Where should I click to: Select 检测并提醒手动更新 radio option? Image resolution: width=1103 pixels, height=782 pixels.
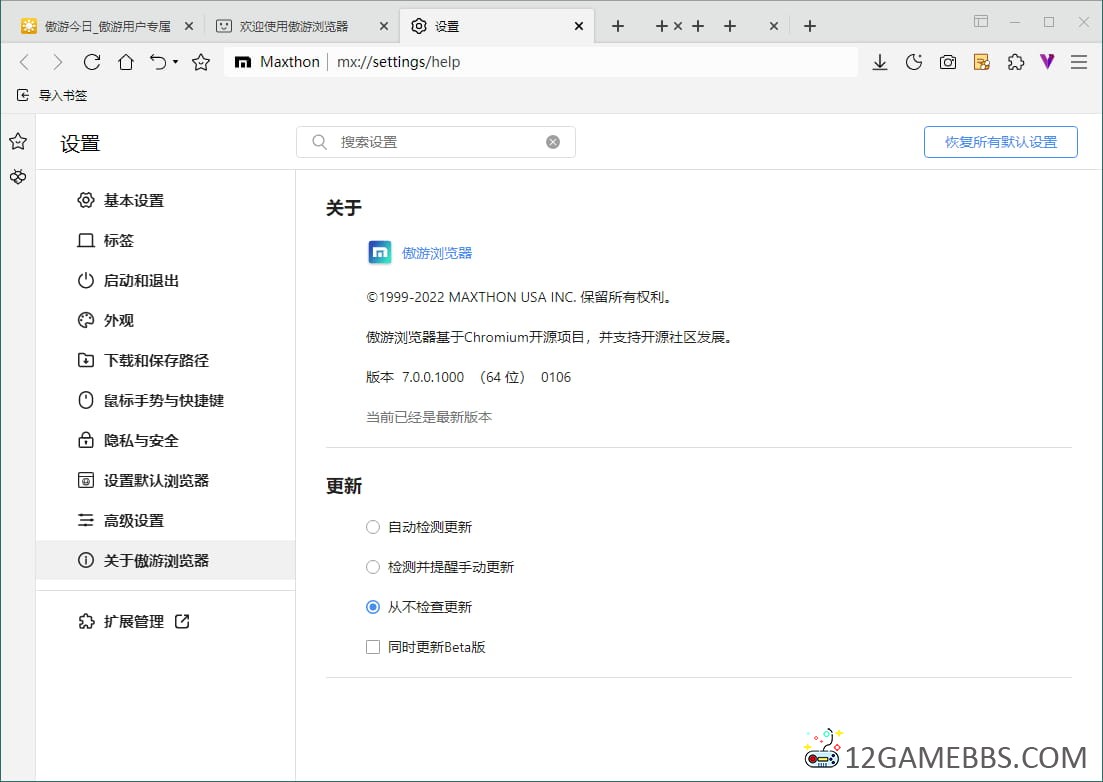pyautogui.click(x=373, y=567)
